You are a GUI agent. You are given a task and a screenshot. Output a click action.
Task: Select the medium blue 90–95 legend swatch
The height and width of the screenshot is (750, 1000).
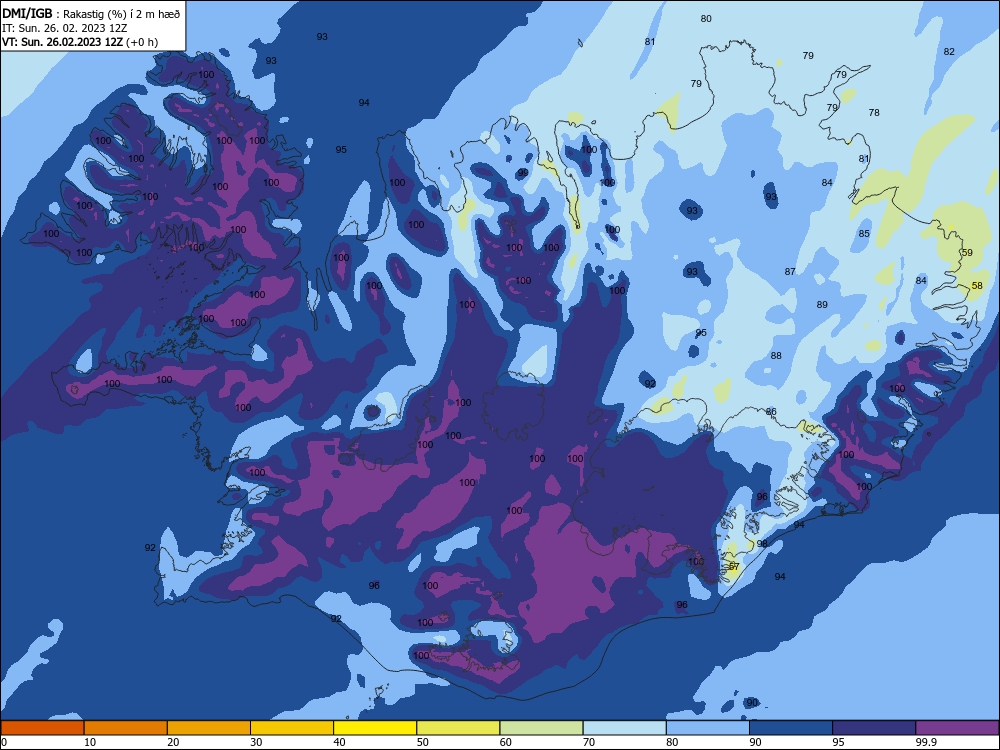click(x=791, y=728)
